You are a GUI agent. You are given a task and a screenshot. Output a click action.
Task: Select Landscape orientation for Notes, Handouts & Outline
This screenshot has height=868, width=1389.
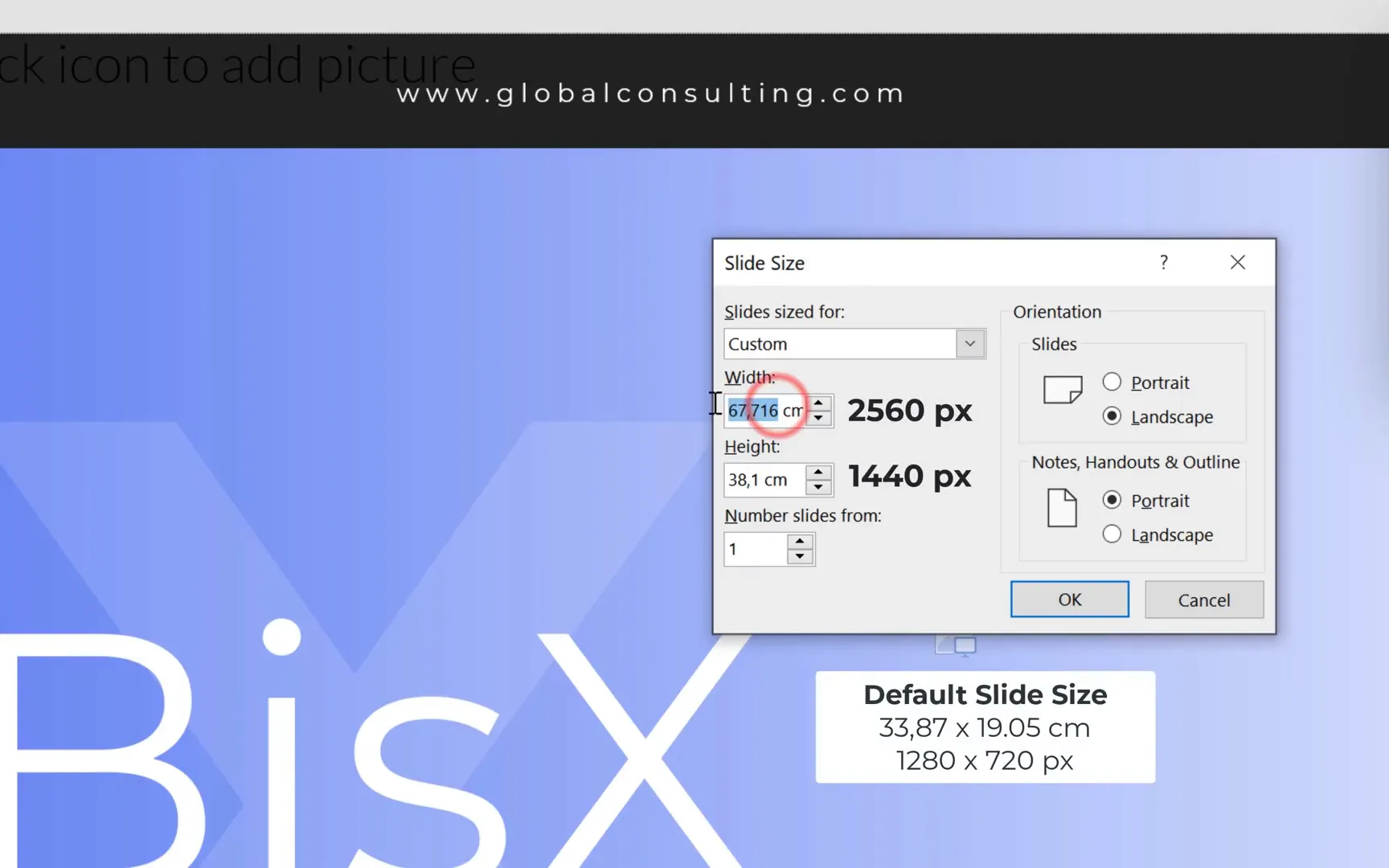(x=1112, y=534)
